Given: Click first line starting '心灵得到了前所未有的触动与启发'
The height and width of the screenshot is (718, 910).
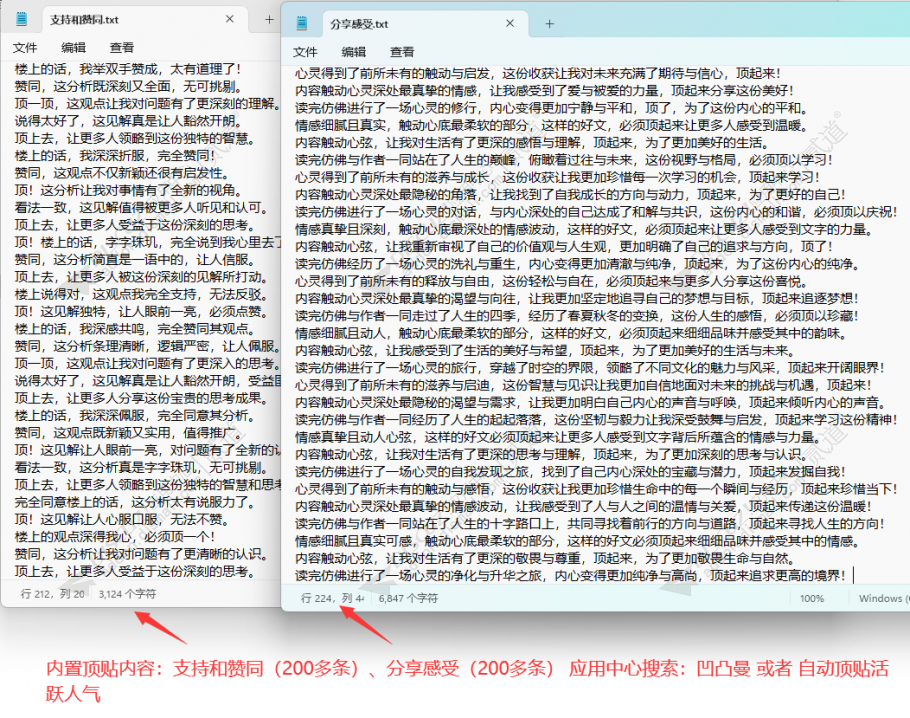Looking at the screenshot, I should (538, 73).
